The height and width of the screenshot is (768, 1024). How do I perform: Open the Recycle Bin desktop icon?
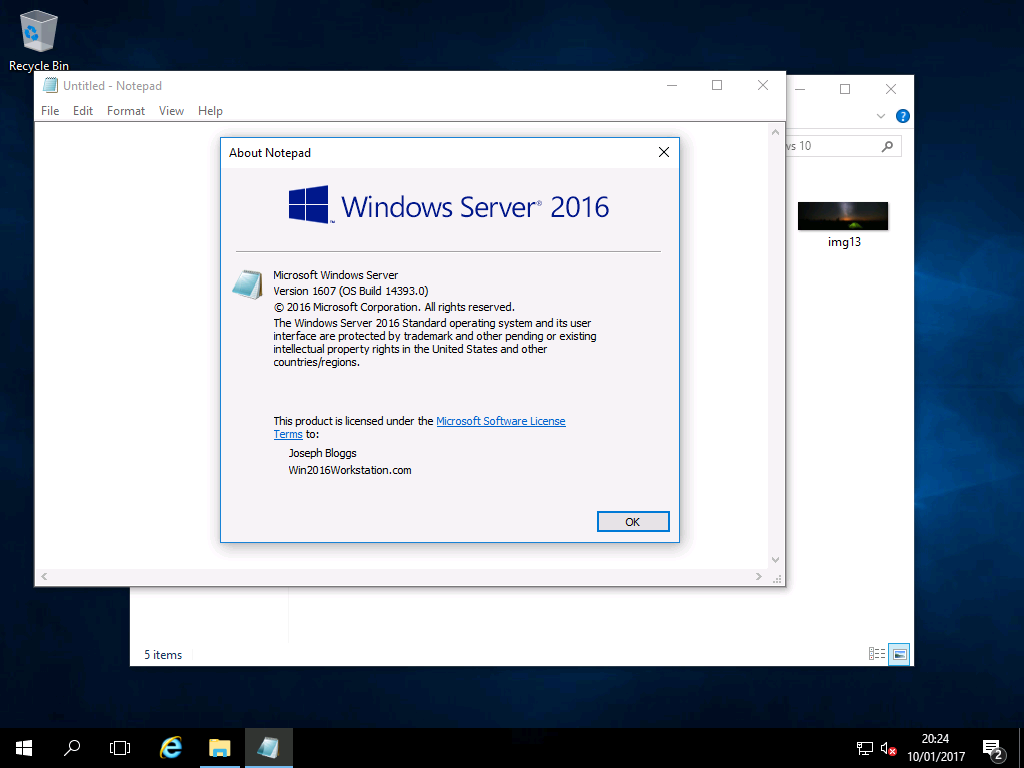tap(39, 39)
